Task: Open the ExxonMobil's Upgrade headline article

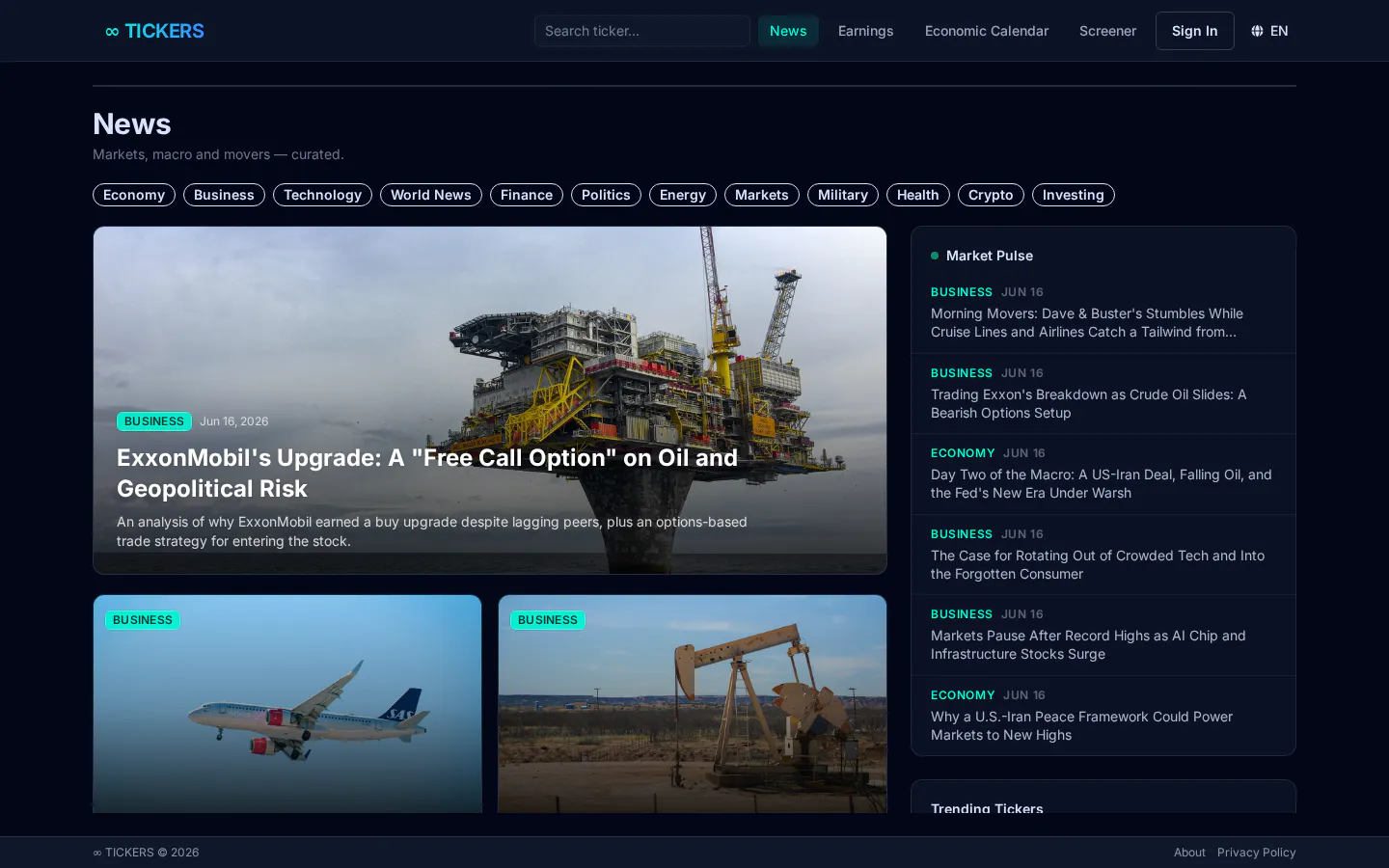Action: tap(427, 473)
